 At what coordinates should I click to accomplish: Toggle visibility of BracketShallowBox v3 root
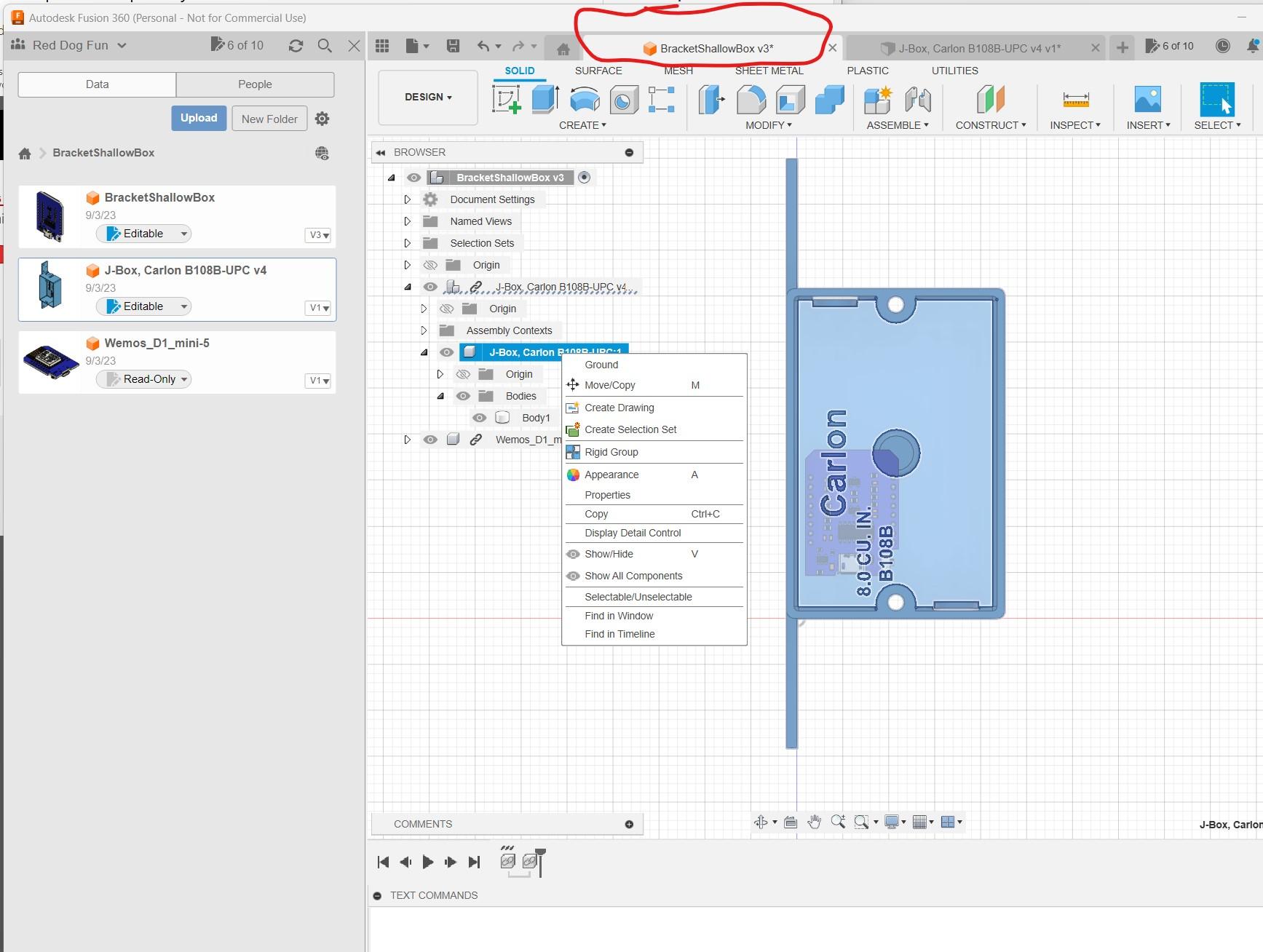pyautogui.click(x=413, y=178)
